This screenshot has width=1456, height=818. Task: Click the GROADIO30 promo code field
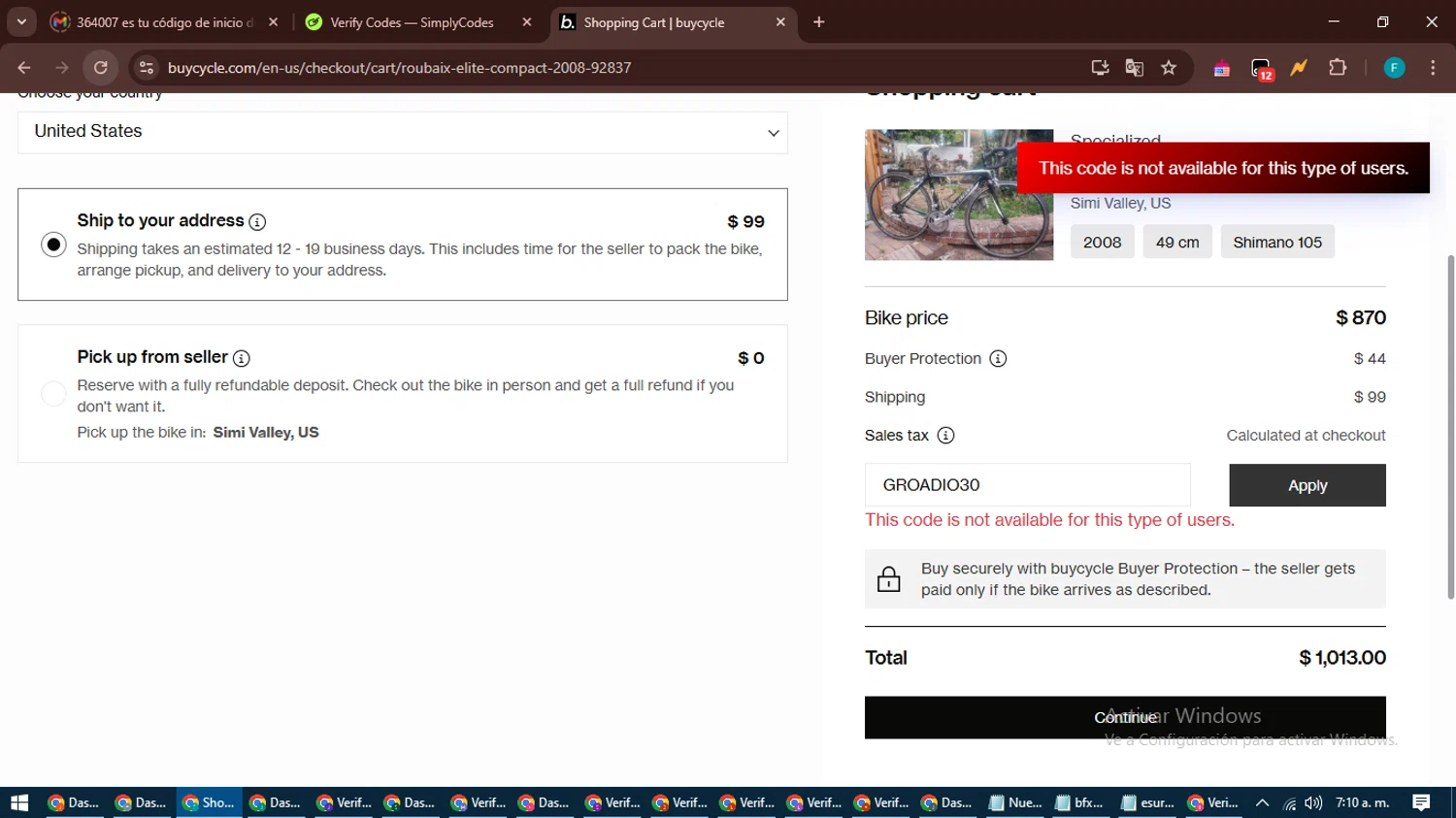[1027, 484]
